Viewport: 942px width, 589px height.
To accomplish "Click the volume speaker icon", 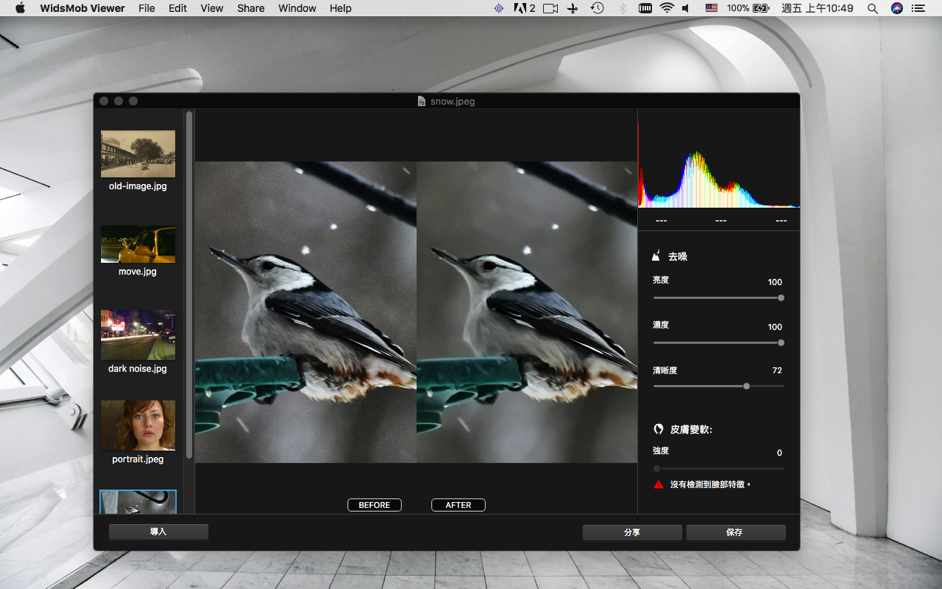I will coord(685,8).
